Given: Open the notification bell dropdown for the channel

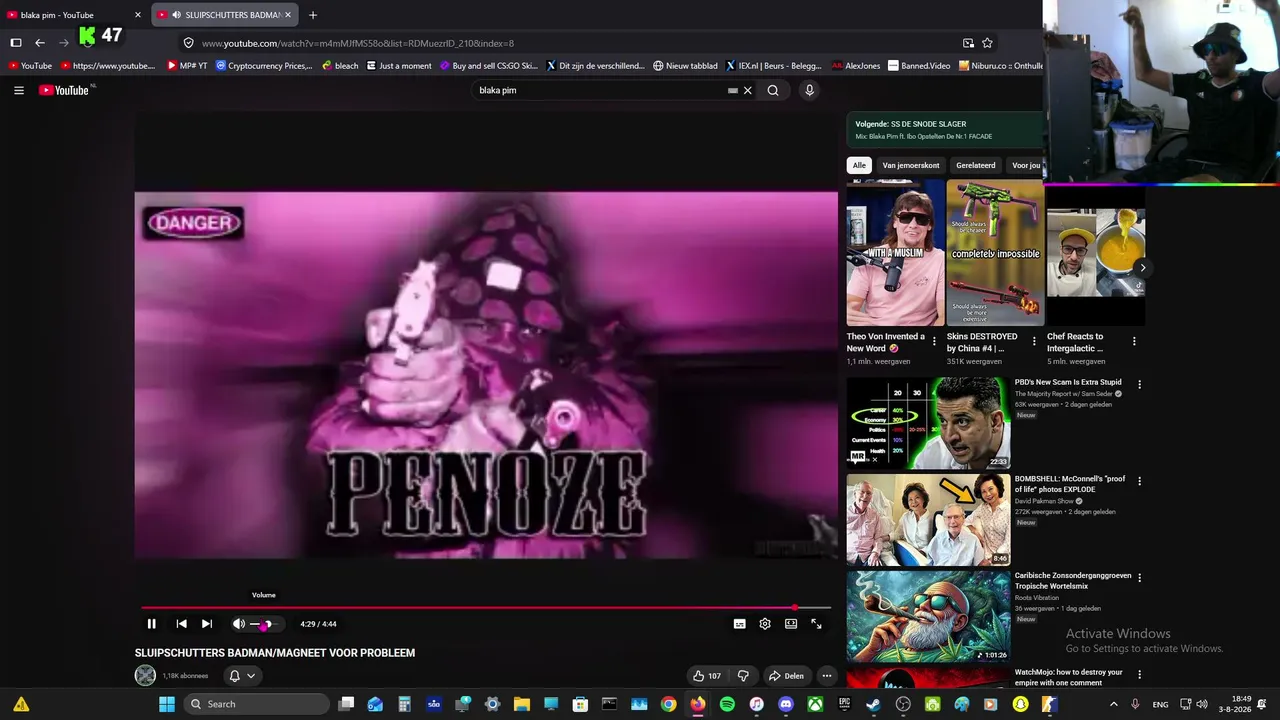Looking at the screenshot, I should tap(242, 676).
